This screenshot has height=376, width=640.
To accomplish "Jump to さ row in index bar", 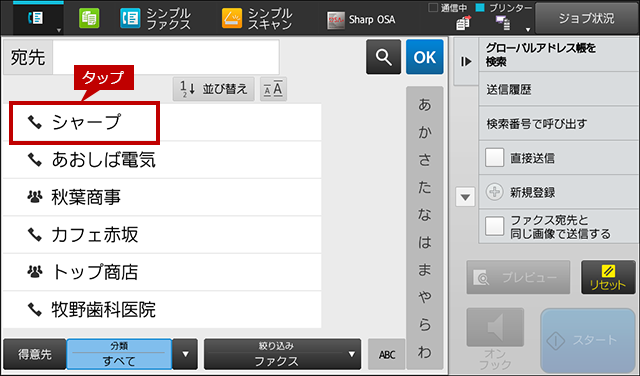I will tap(424, 160).
